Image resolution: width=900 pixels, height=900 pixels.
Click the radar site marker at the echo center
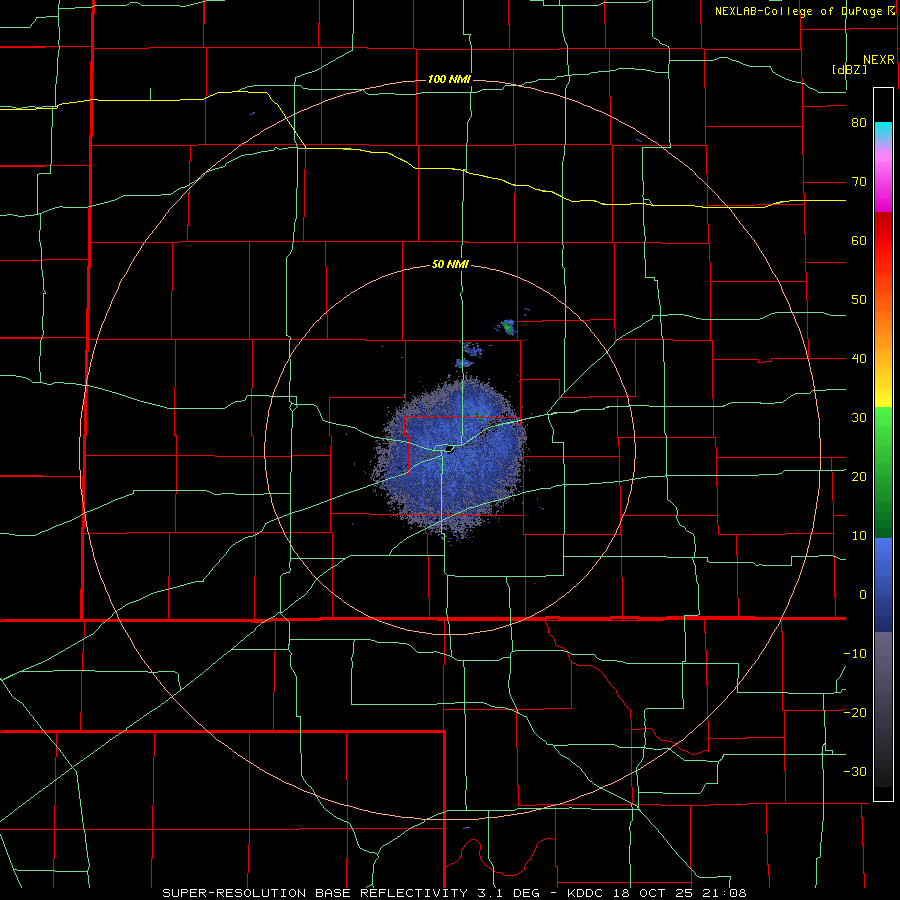click(449, 448)
